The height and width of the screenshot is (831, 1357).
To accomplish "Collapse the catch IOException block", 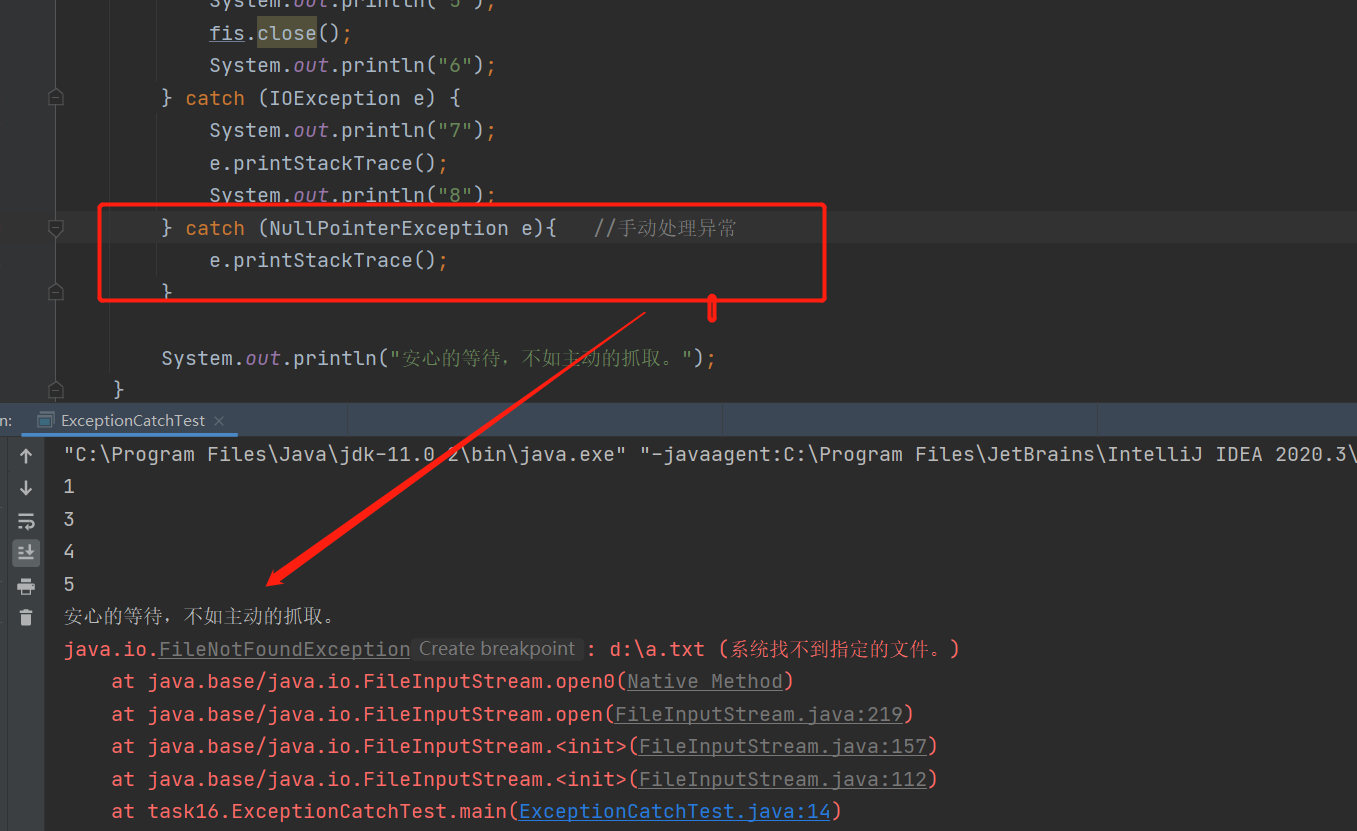I will [x=56, y=98].
